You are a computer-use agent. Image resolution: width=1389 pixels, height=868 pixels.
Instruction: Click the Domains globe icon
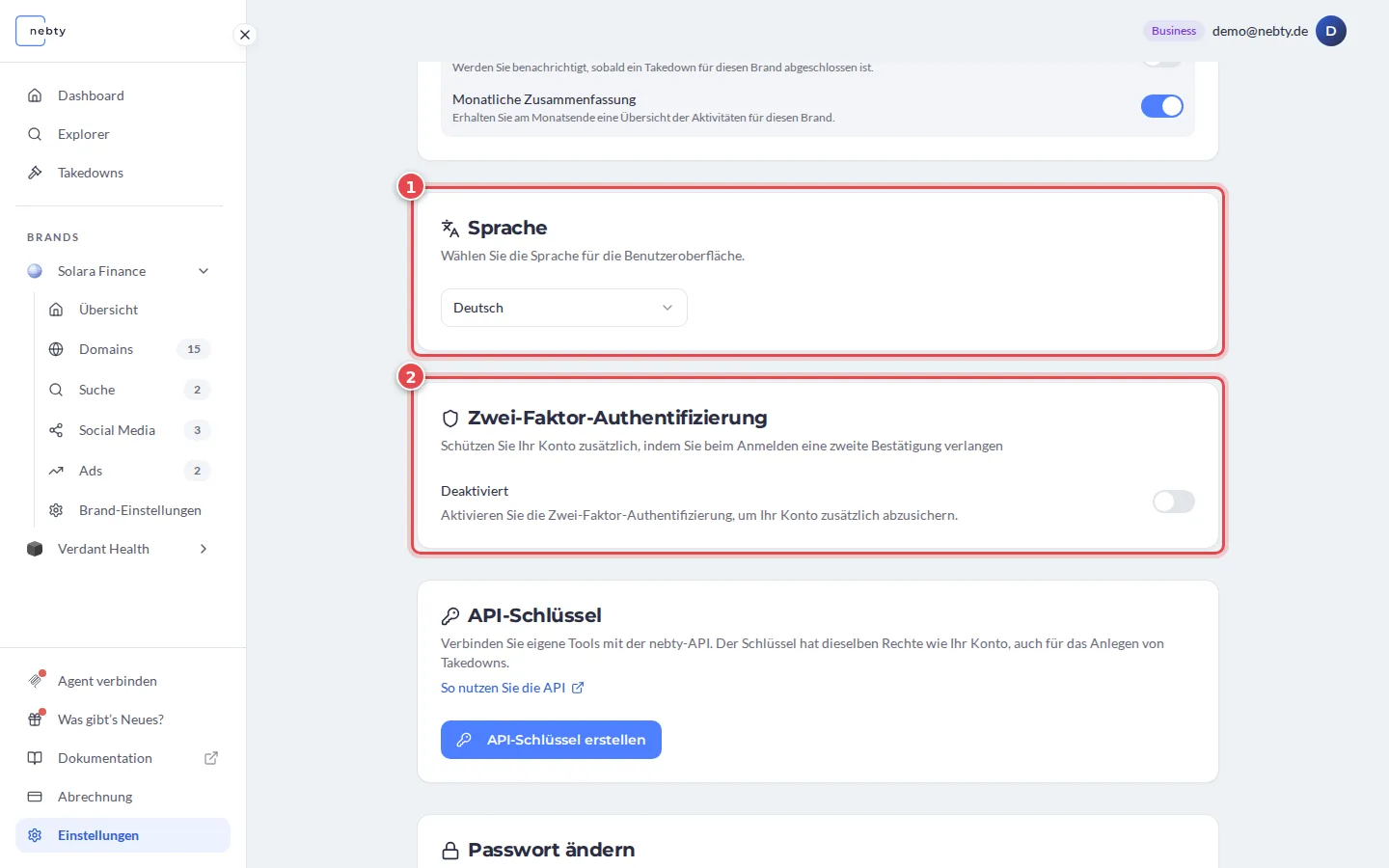pos(56,349)
